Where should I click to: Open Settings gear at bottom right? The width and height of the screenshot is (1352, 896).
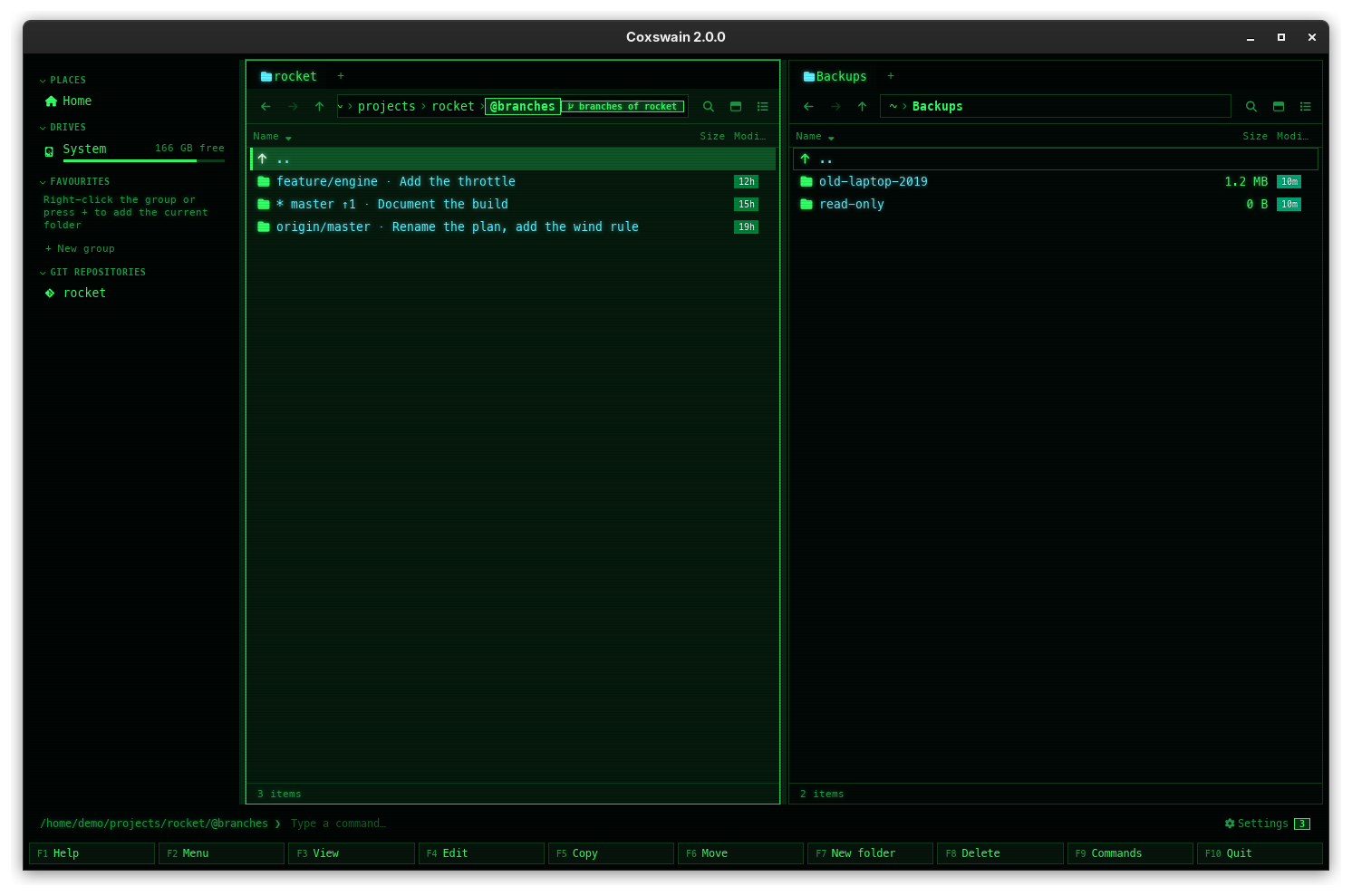point(1255,824)
